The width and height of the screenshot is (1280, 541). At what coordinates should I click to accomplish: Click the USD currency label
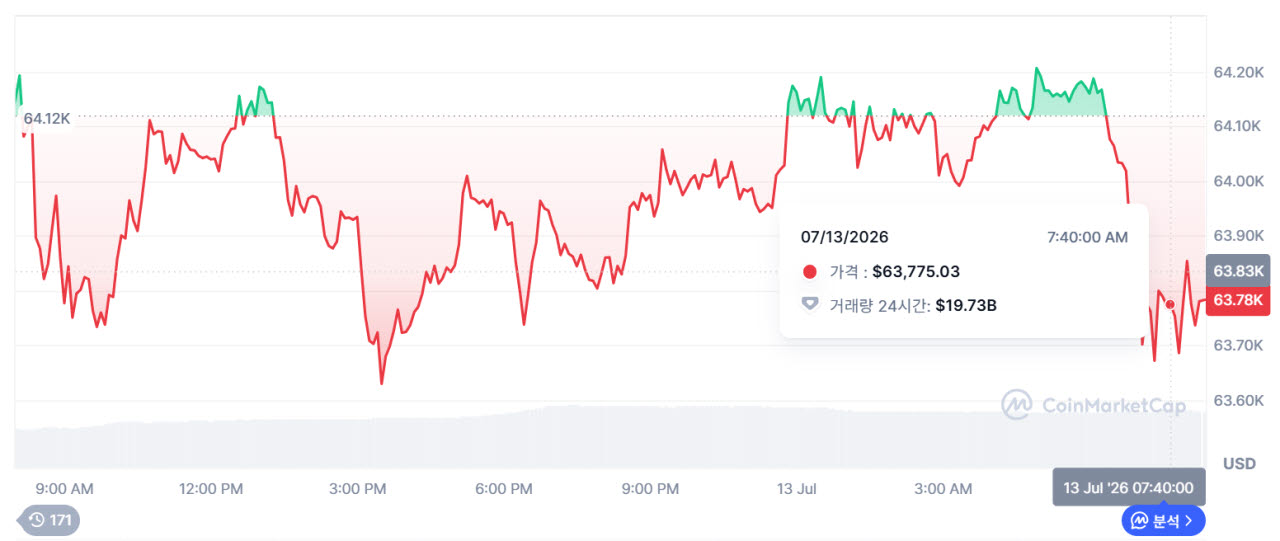[1240, 464]
